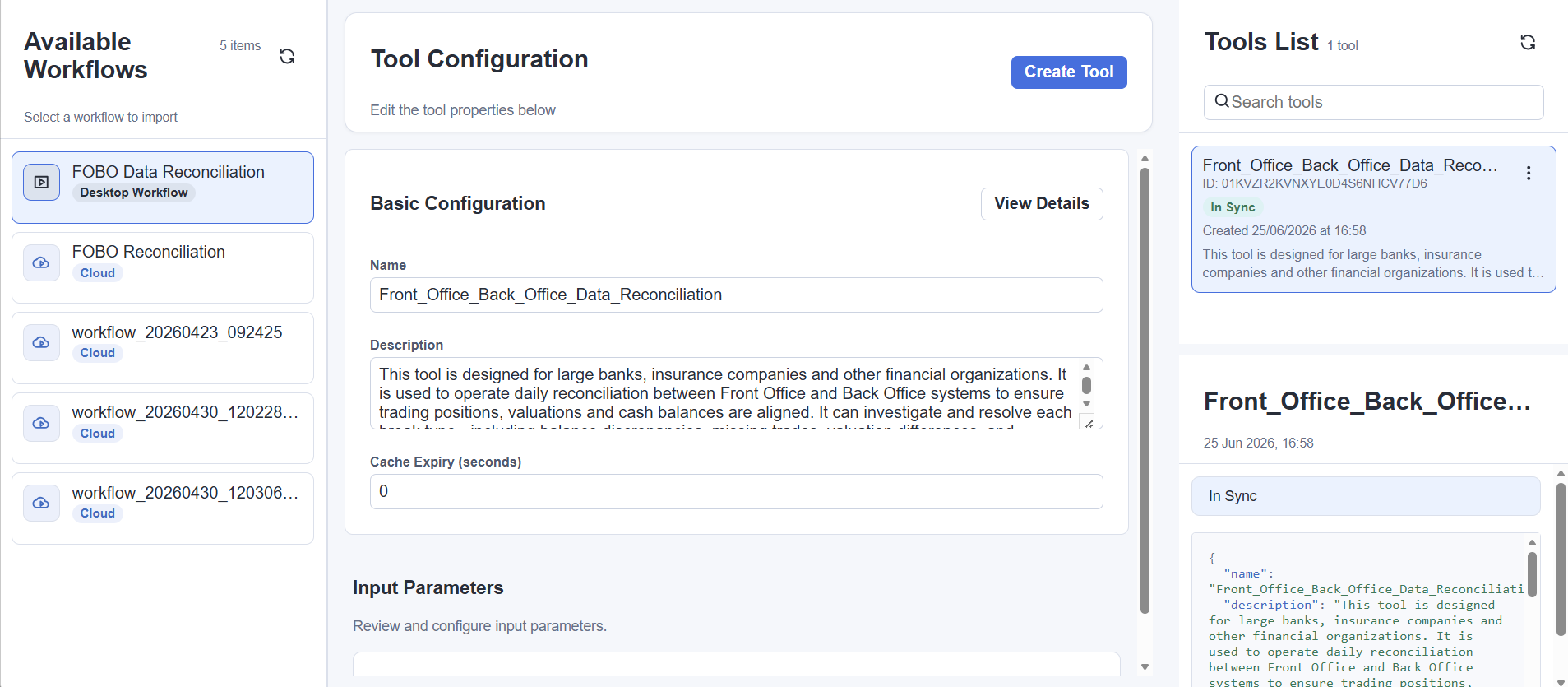Click the cloud icon beside workflow_20260430_120228
1568x687 pixels.
(x=41, y=423)
